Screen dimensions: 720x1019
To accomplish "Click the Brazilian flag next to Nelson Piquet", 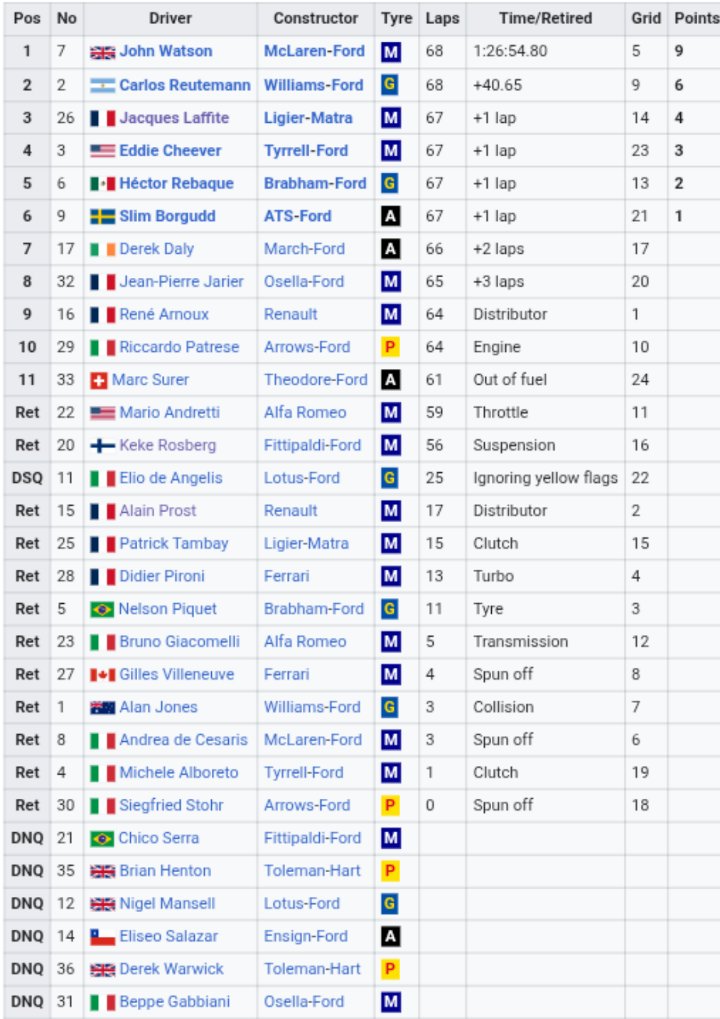I will pyautogui.click(x=102, y=610).
